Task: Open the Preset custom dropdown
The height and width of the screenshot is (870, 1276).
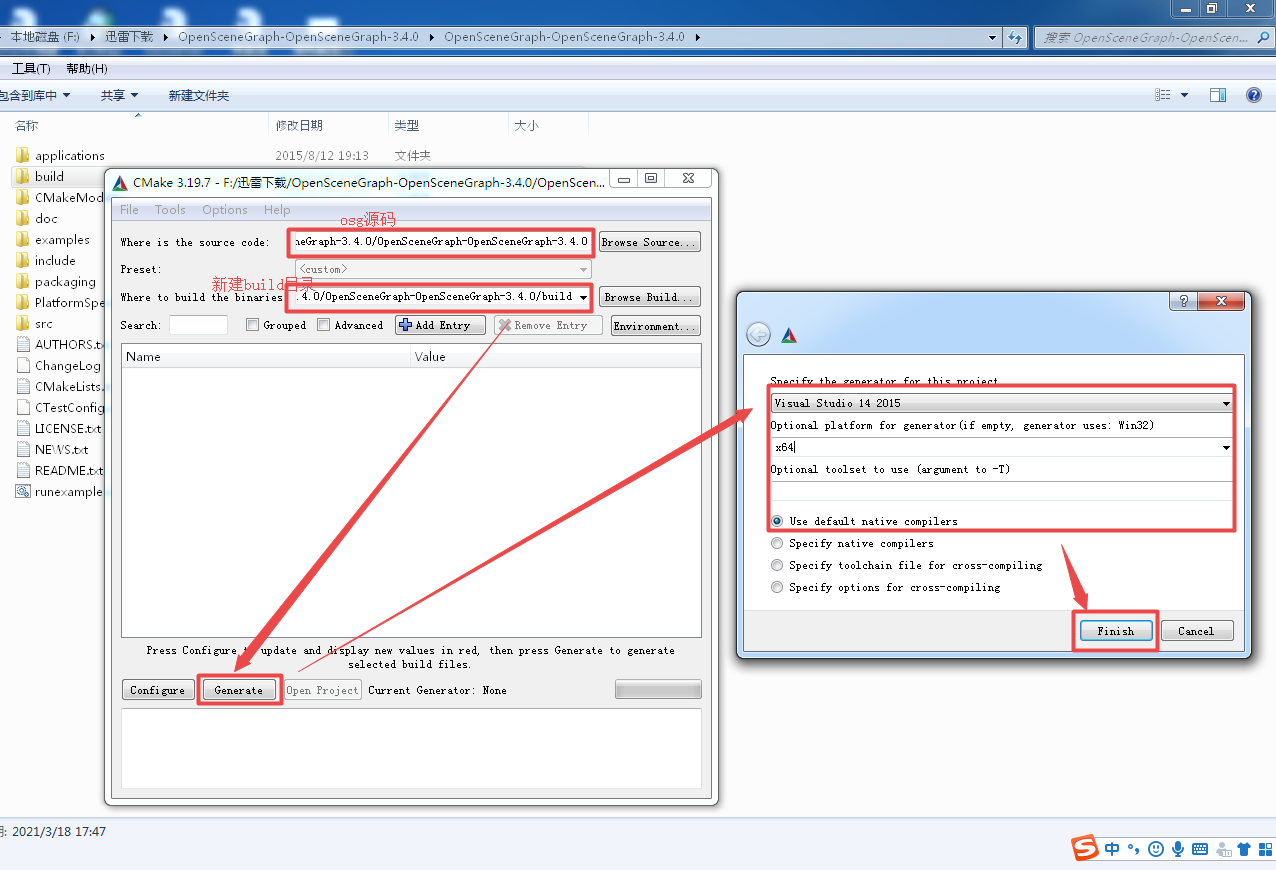Action: point(443,269)
